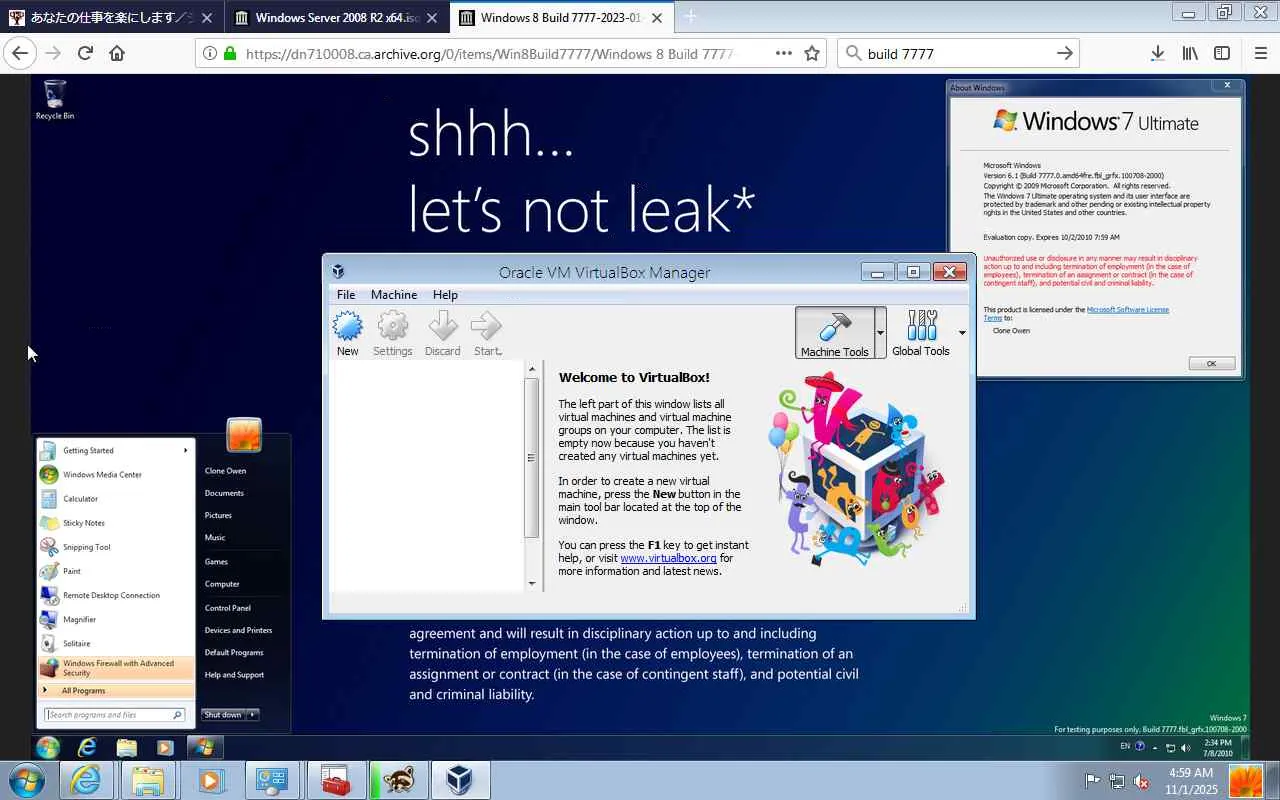This screenshot has height=800, width=1280.
Task: Click the Shut down button
Action: 223,715
